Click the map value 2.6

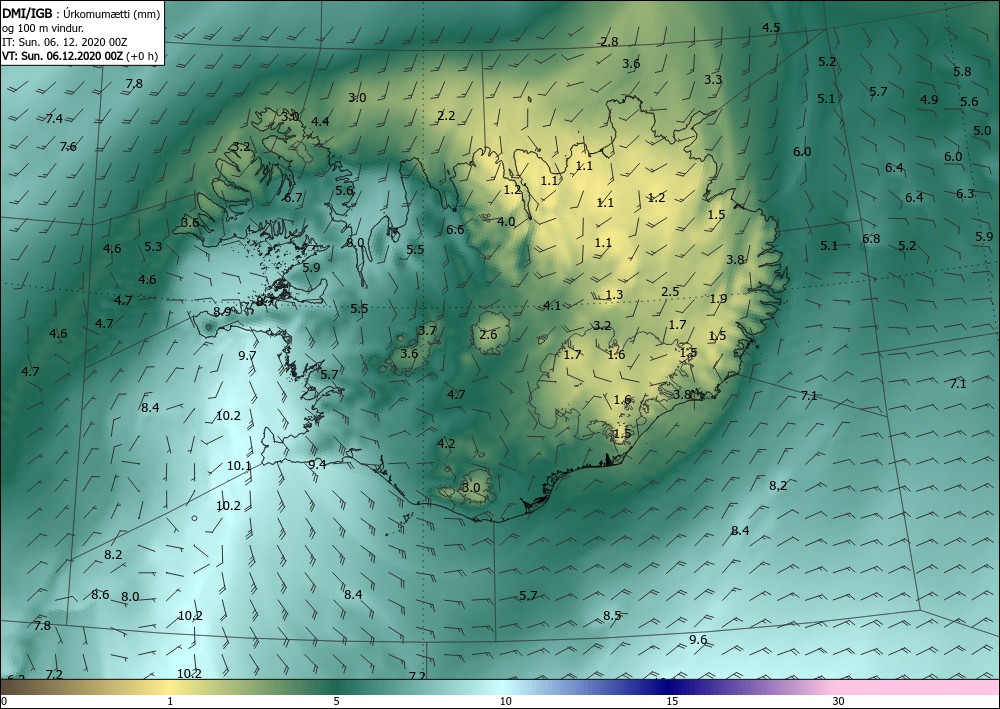click(x=488, y=335)
